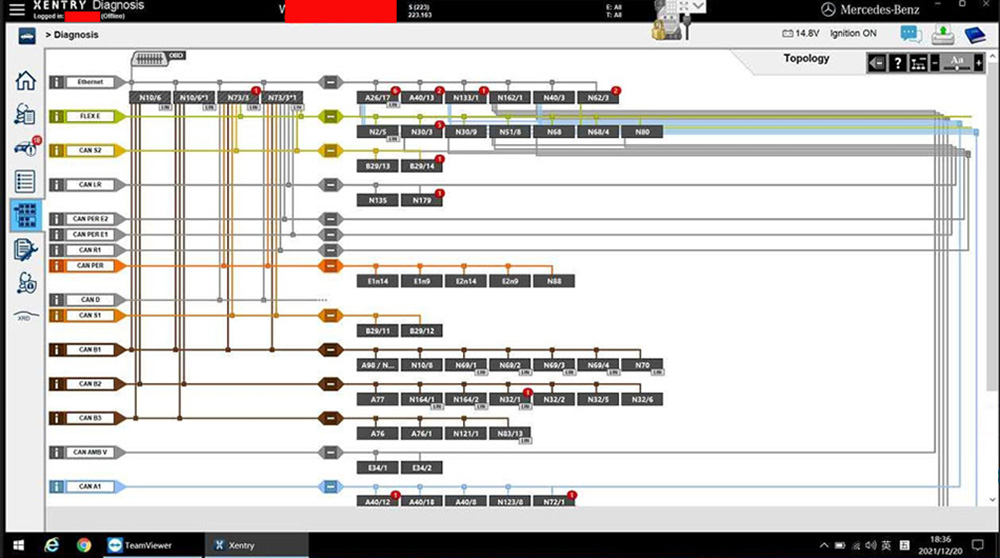
Task: Click the topology back arrow button
Action: 877,62
